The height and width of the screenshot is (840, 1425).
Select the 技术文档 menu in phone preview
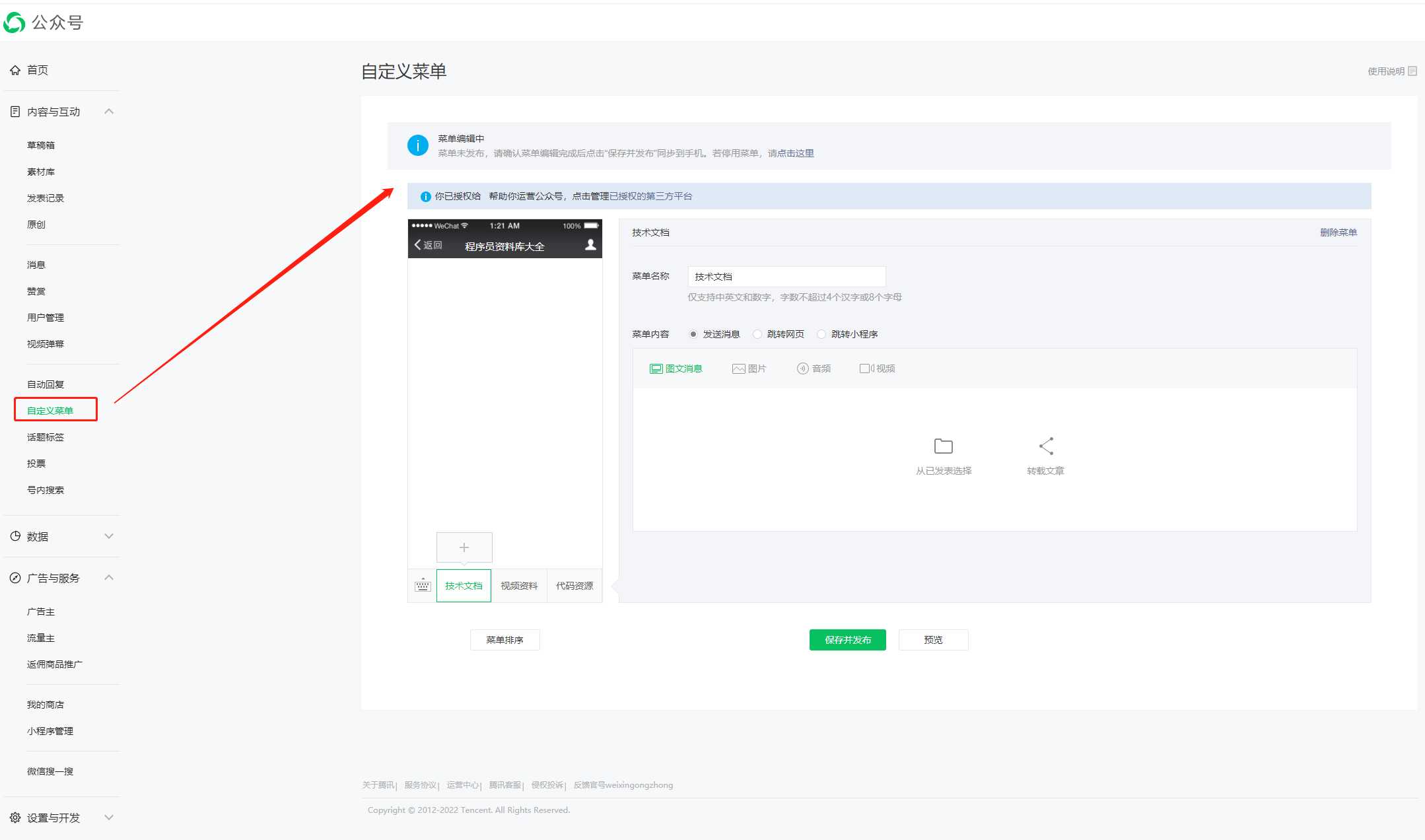[464, 586]
